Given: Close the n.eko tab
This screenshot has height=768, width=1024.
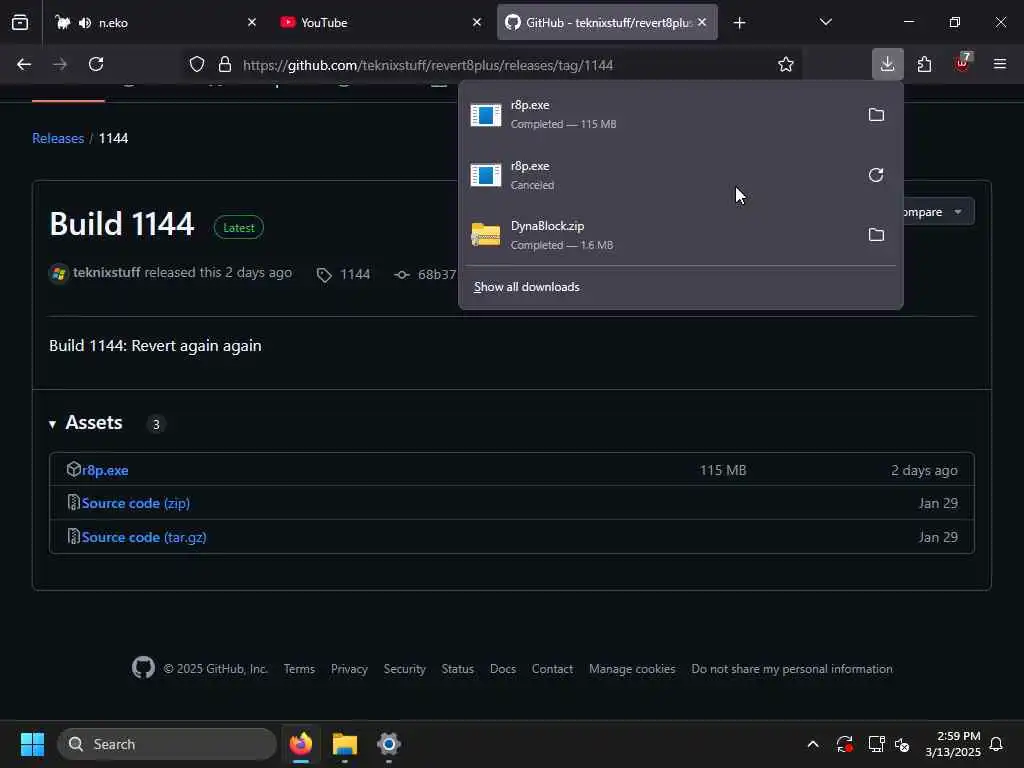Looking at the screenshot, I should 252,22.
